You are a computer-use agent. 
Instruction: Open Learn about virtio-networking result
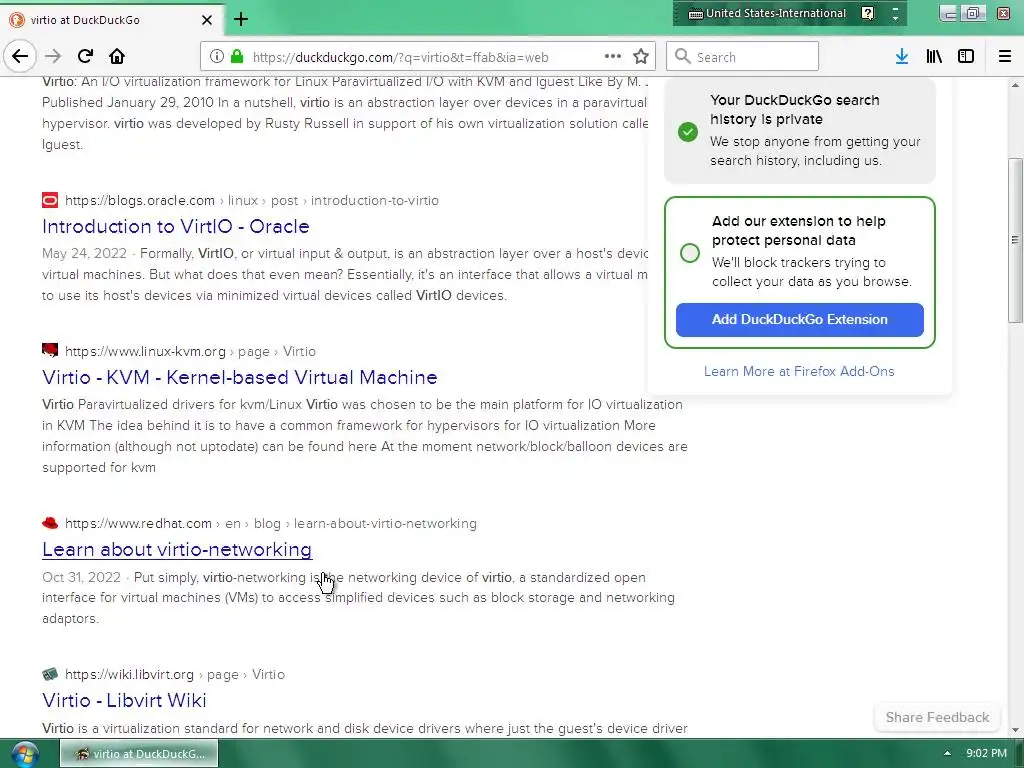tap(177, 549)
